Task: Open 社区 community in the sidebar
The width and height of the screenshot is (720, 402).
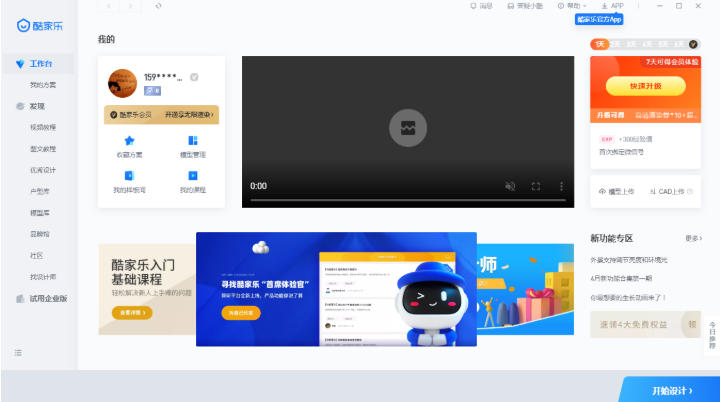Action: pyautogui.click(x=36, y=255)
